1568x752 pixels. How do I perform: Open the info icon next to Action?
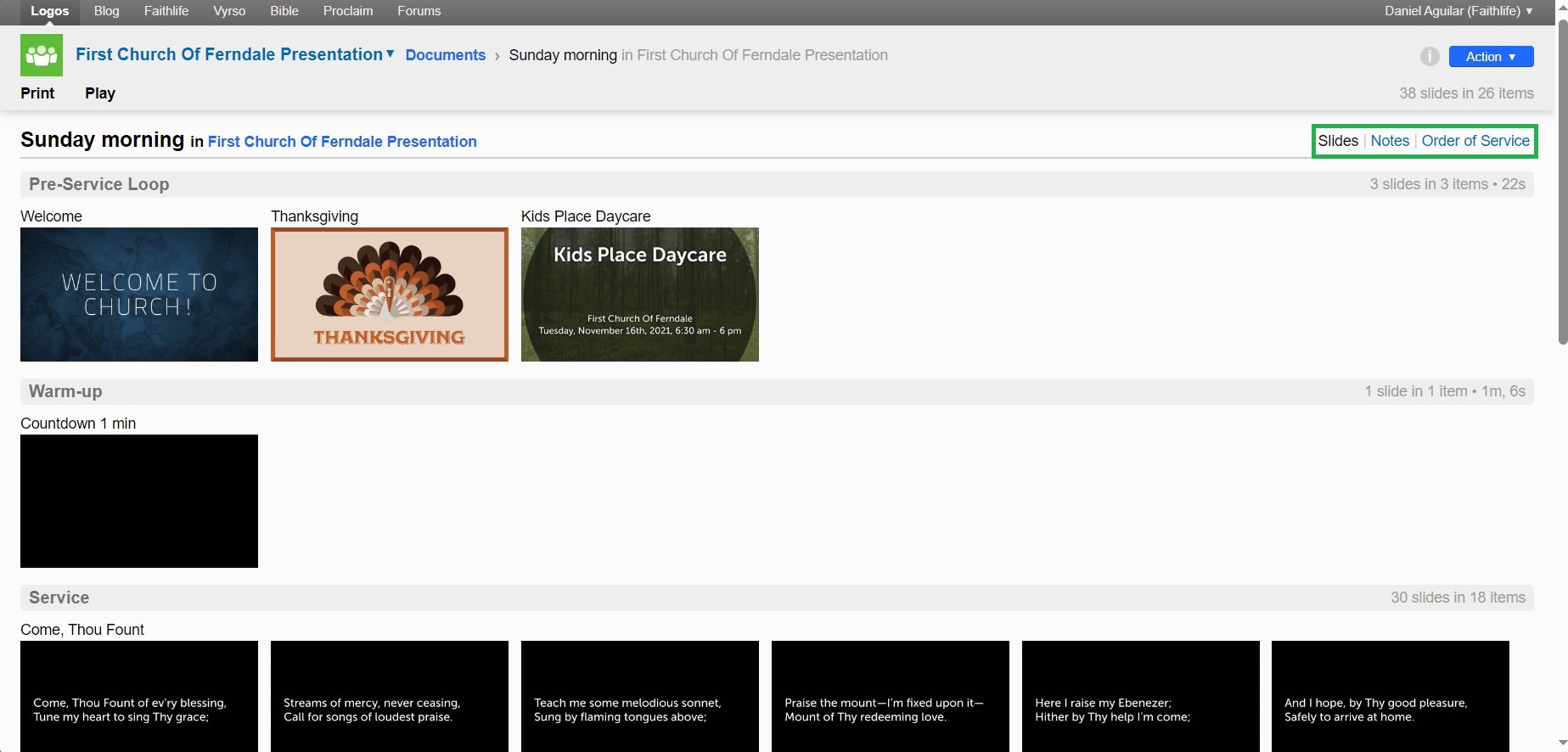coord(1430,56)
